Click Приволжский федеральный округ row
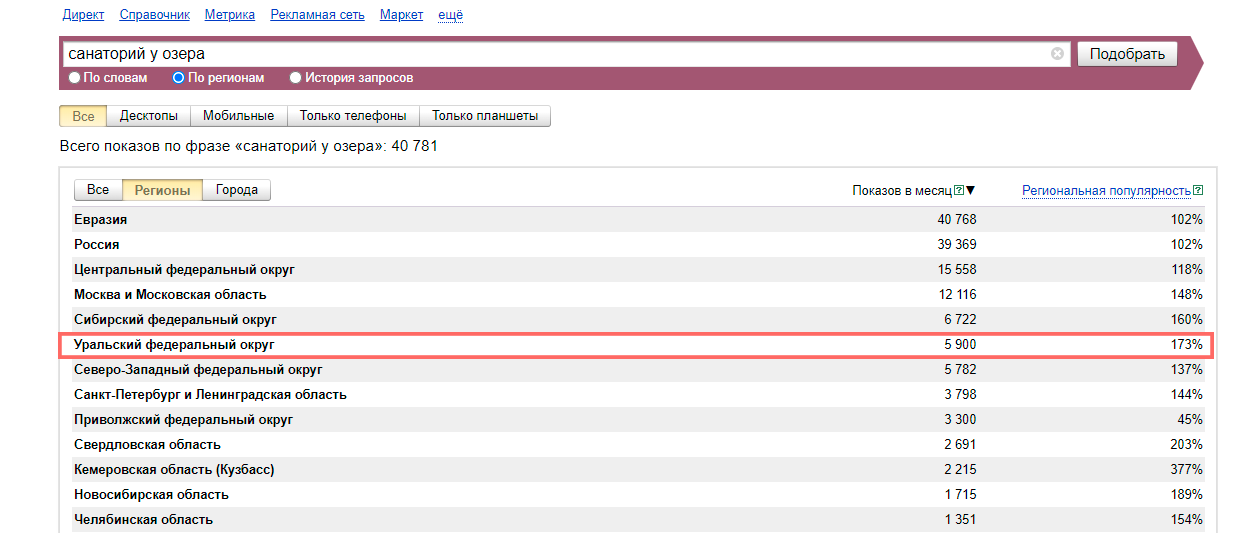1240x533 pixels. pyautogui.click(x=637, y=419)
